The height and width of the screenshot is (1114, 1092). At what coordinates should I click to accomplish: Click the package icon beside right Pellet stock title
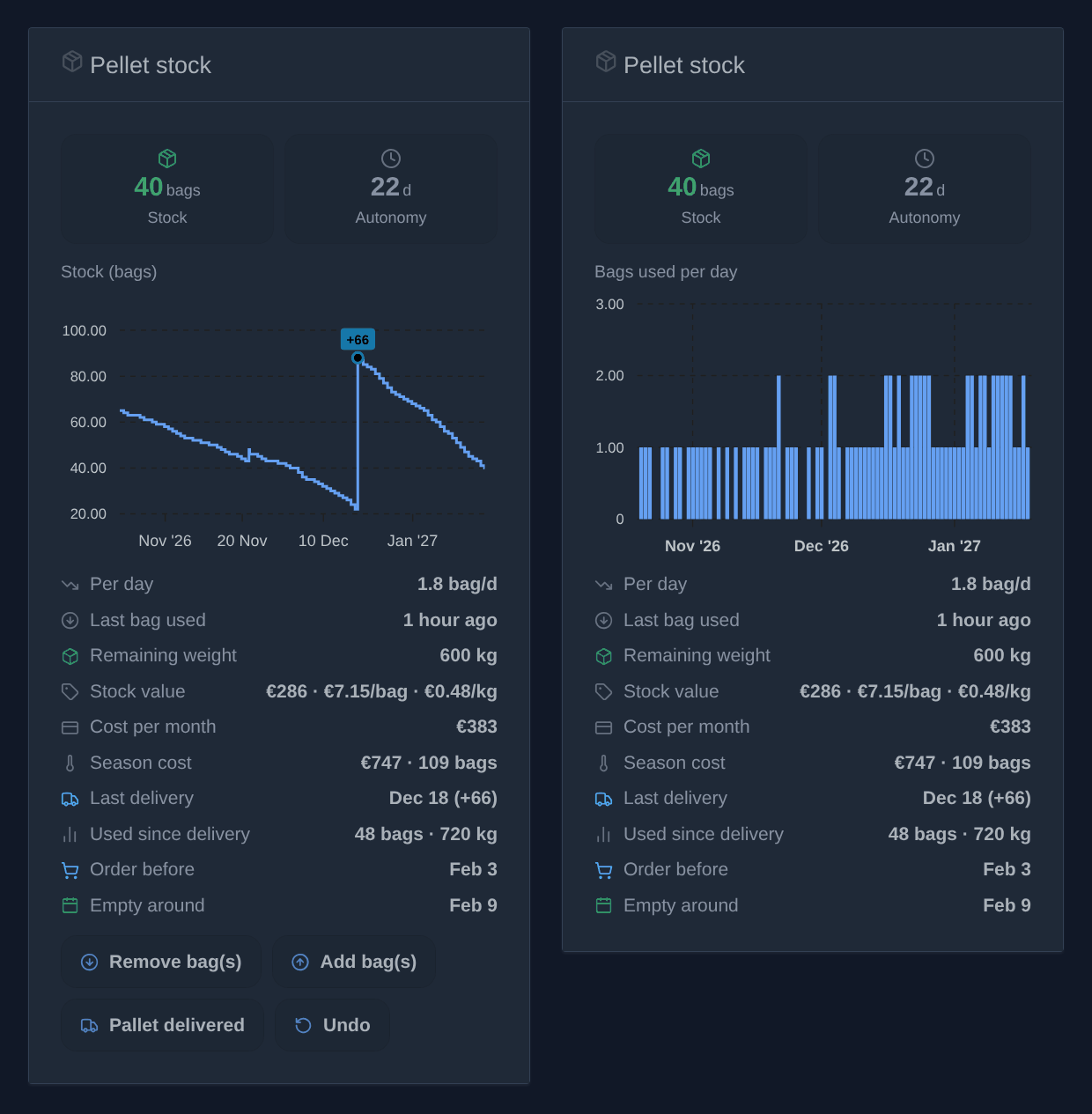[x=606, y=61]
